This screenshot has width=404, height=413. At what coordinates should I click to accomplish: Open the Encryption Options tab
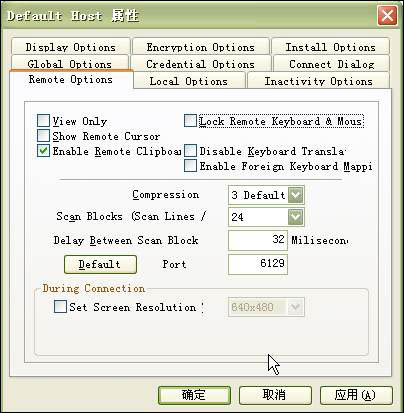200,47
